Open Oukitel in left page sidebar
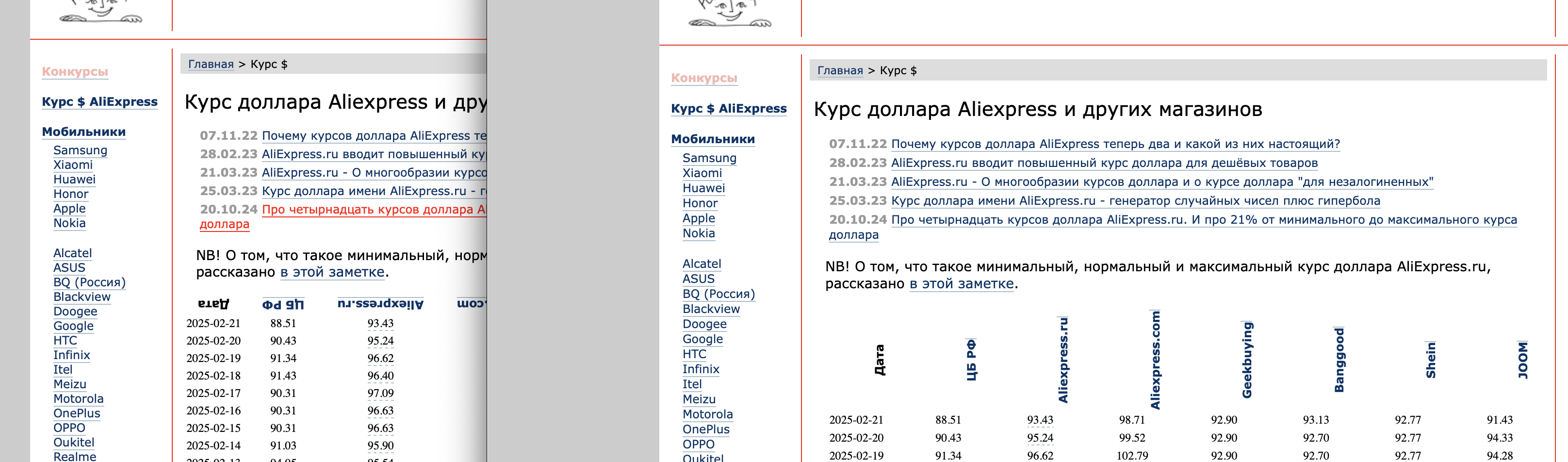 point(74,442)
